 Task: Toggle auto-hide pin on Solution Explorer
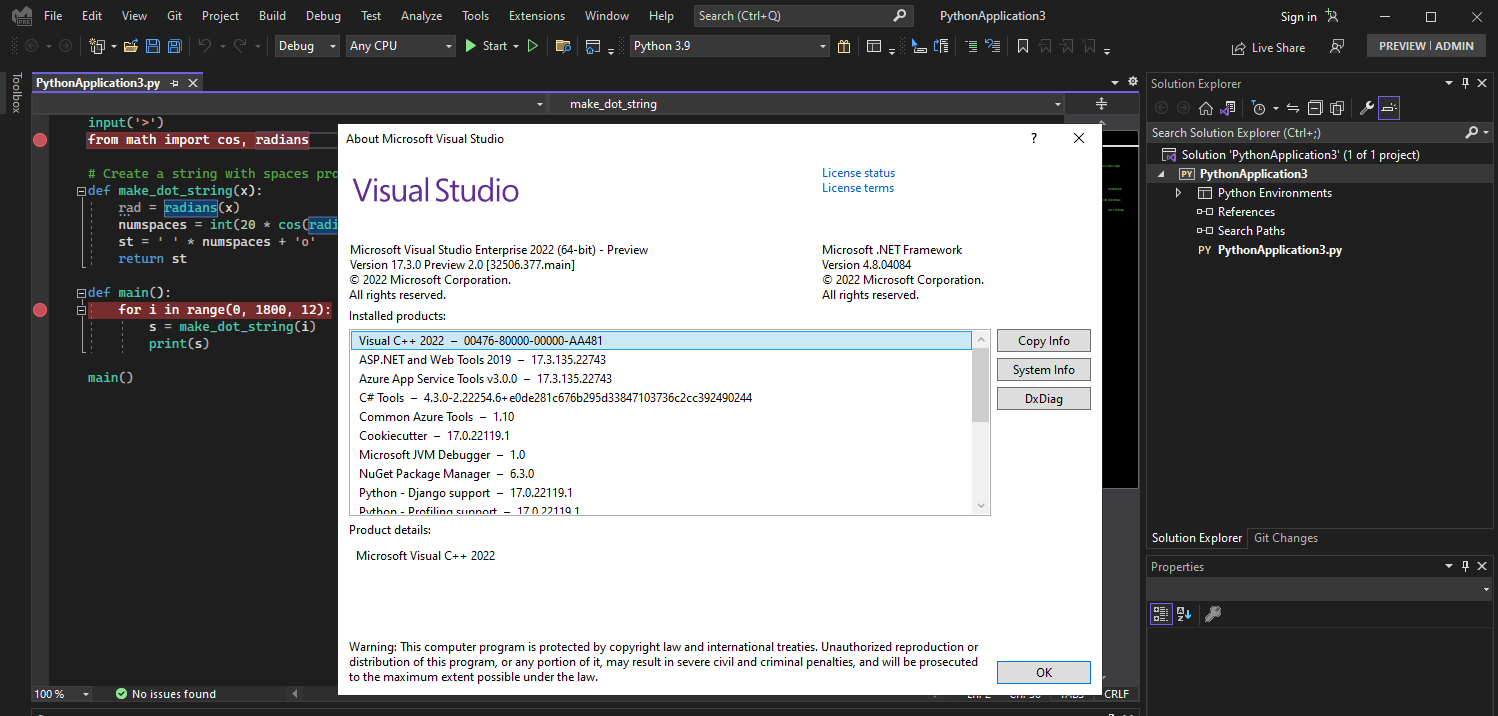click(1465, 84)
